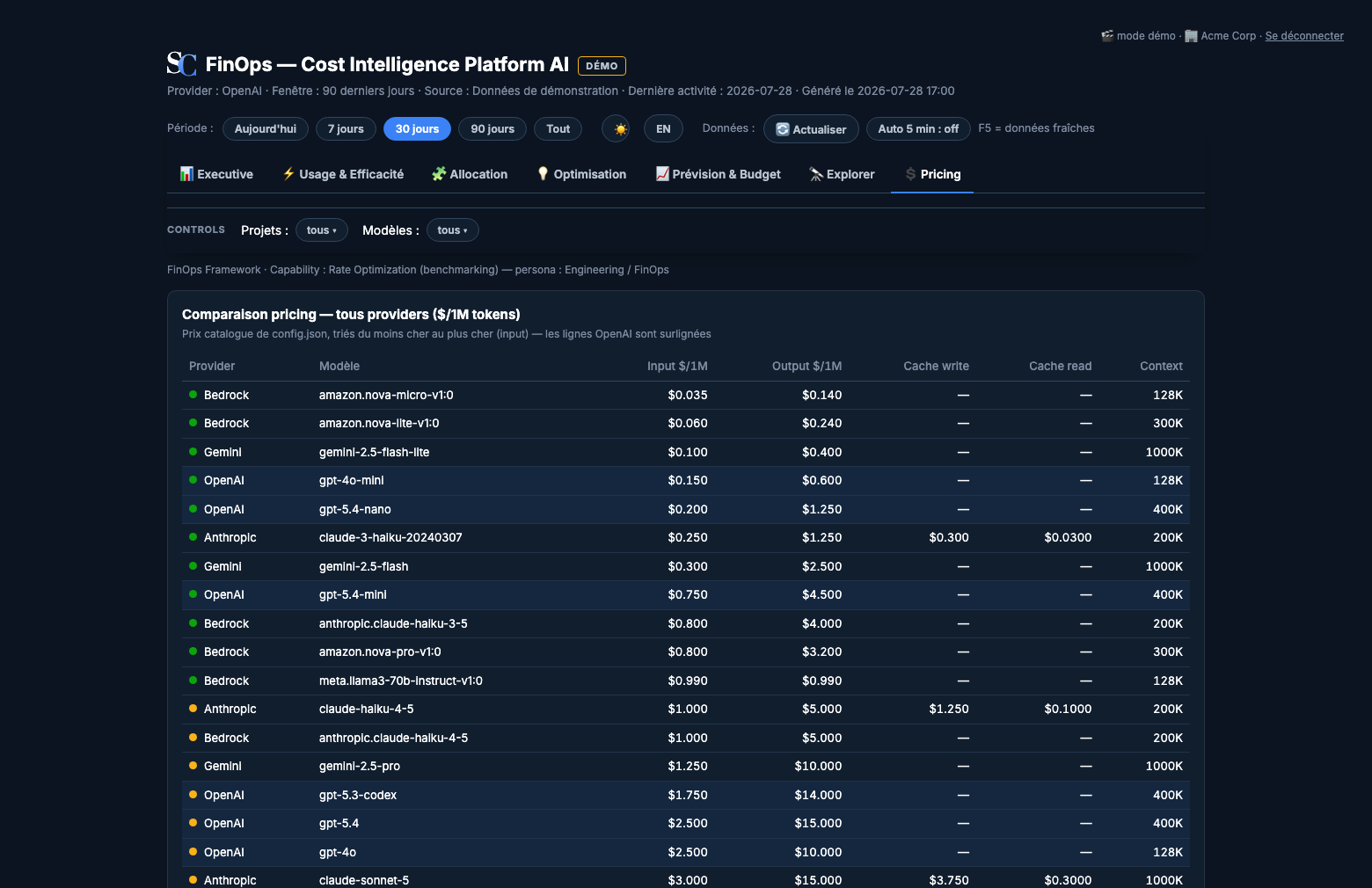Image resolution: width=1372 pixels, height=888 pixels.
Task: Click the $14.000 output price
Action: (818, 795)
